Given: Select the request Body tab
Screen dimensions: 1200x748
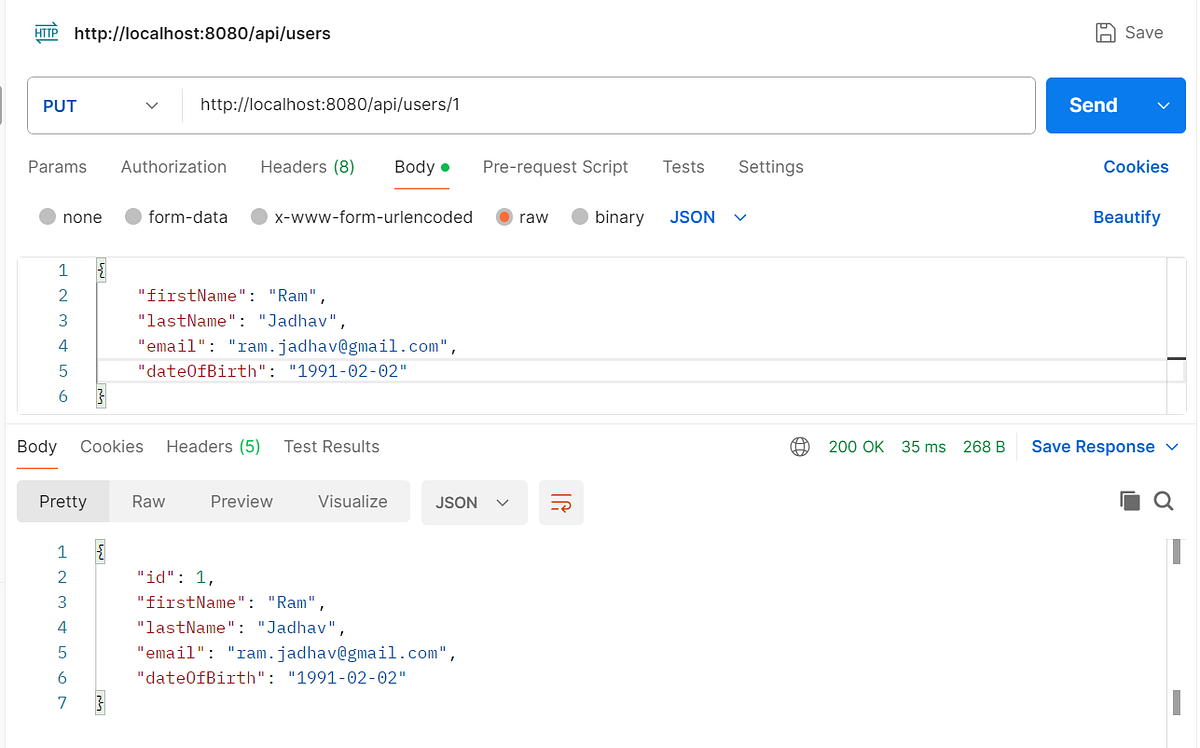Looking at the screenshot, I should pos(421,167).
